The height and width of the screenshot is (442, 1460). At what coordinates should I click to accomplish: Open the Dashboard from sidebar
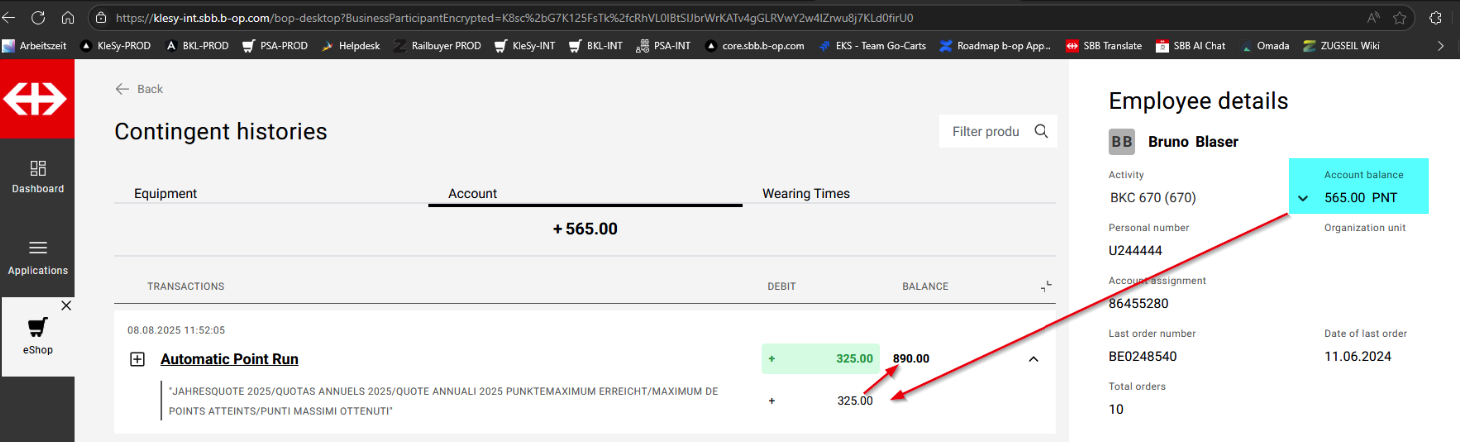click(x=38, y=177)
